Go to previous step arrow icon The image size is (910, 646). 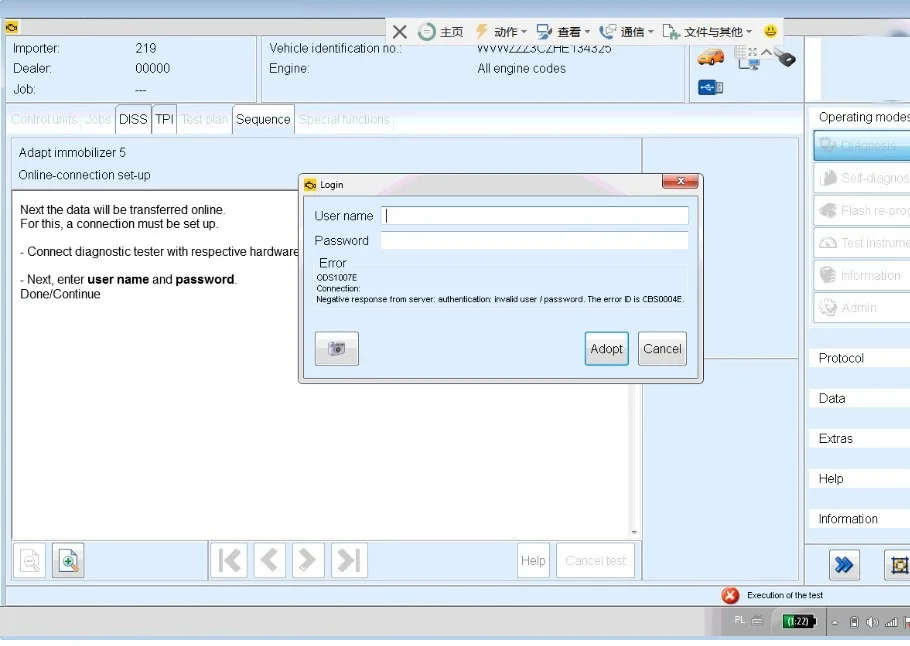269,561
